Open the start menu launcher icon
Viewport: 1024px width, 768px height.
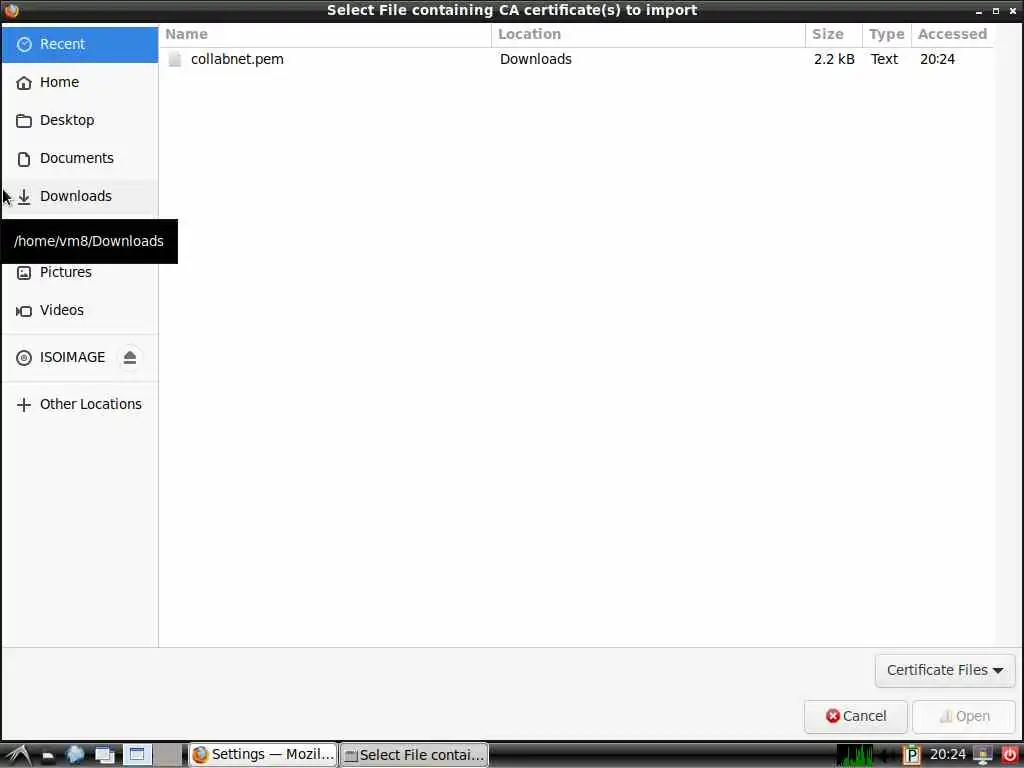point(18,755)
